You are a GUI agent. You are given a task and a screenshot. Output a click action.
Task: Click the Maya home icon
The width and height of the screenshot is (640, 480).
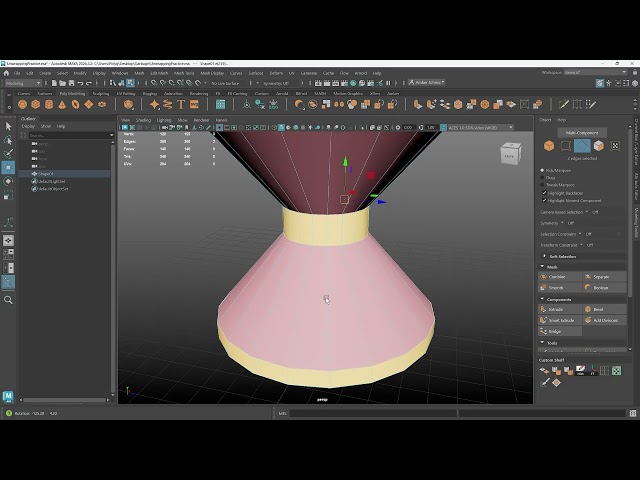tap(6, 73)
